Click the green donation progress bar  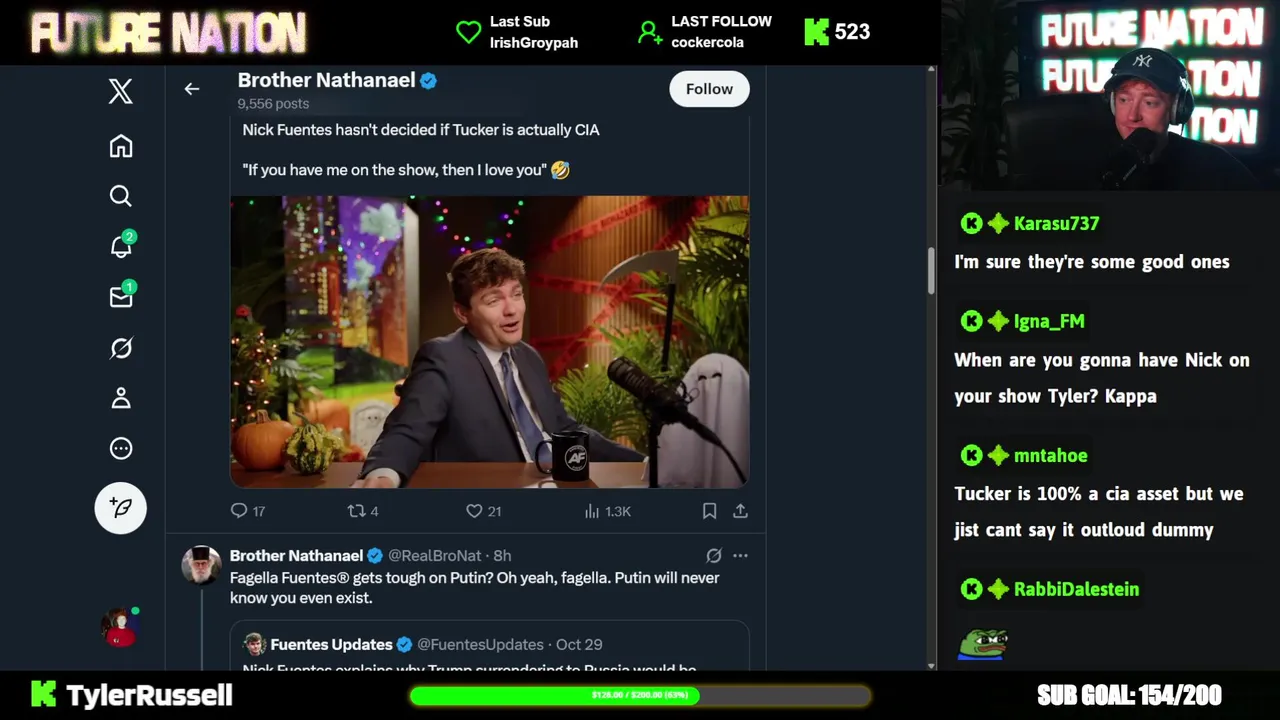640,695
